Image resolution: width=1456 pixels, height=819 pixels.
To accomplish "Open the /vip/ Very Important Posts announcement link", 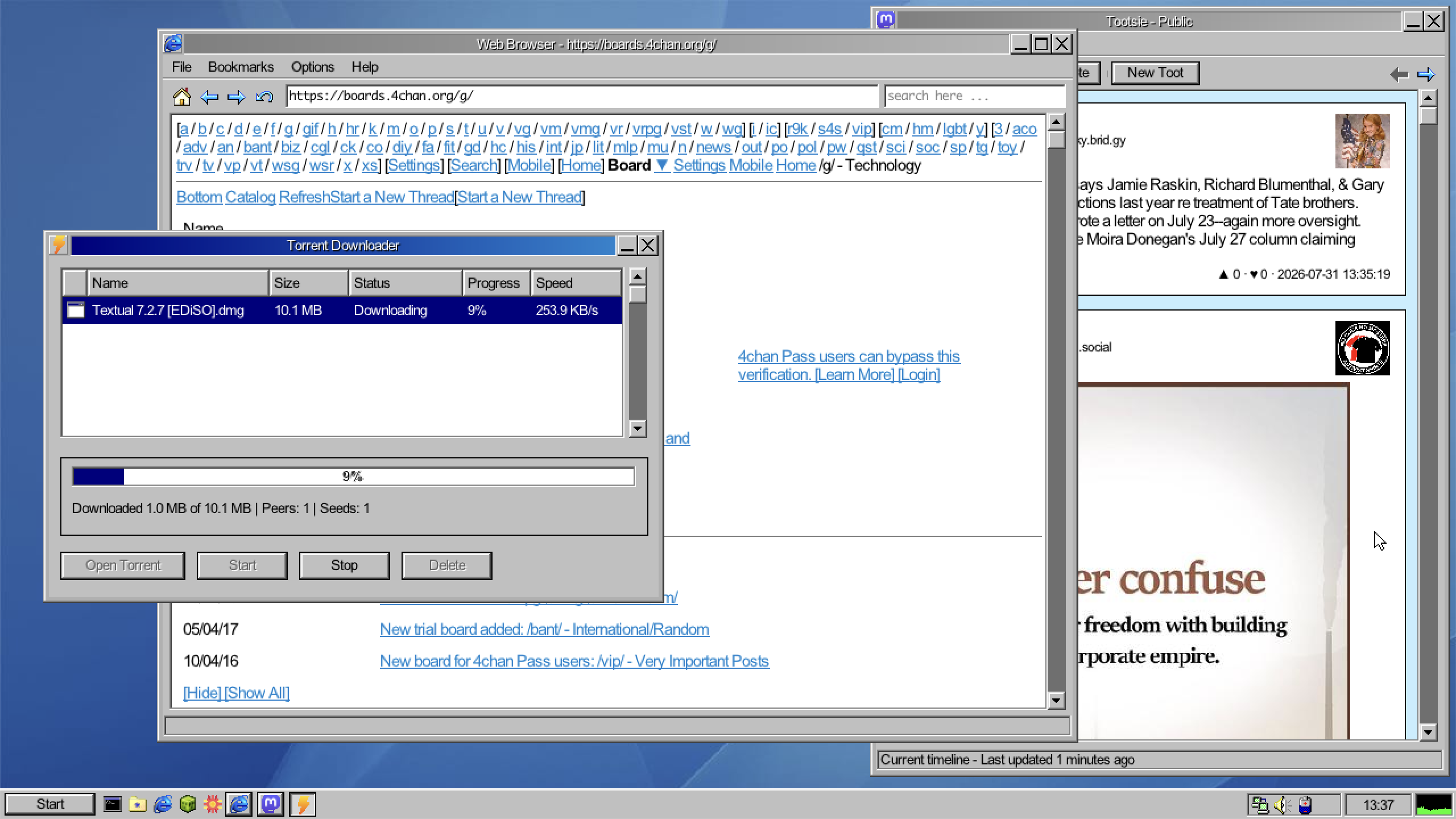I will 574,661.
